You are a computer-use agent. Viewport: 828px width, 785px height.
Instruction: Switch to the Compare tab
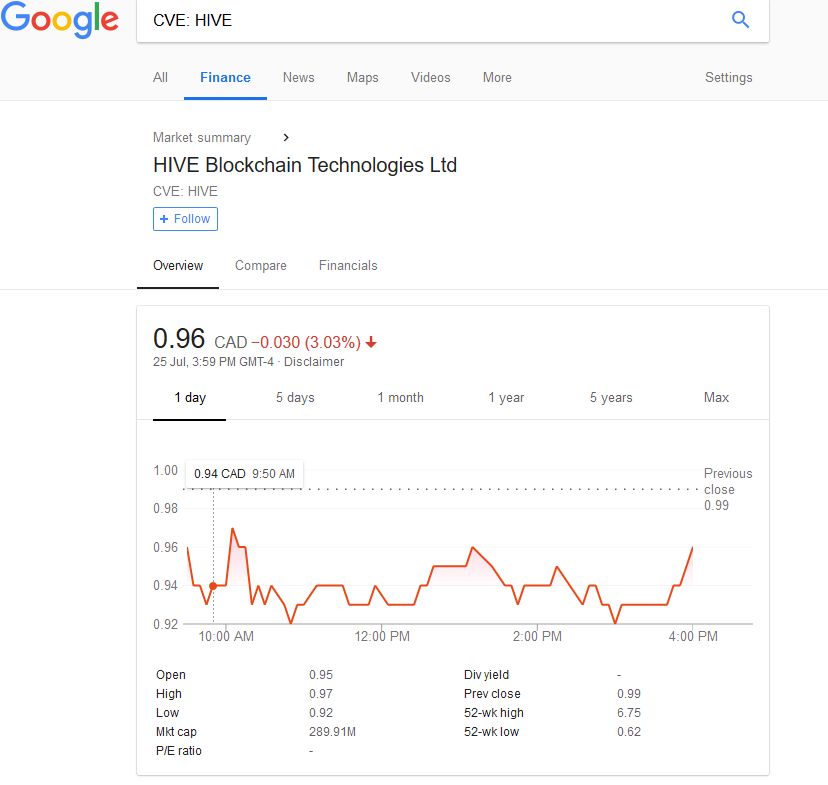(260, 266)
